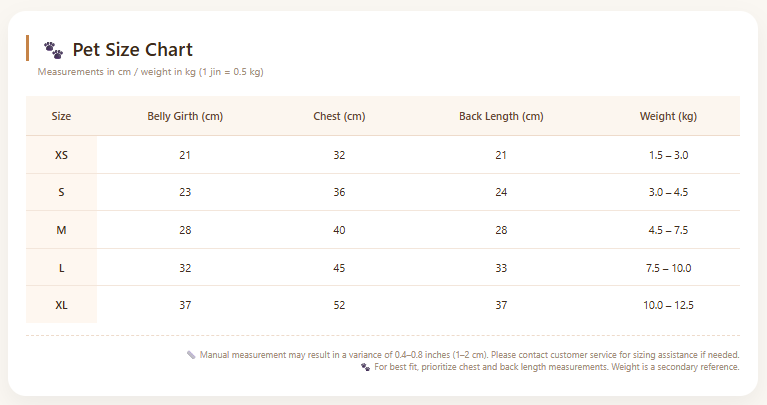Select the Size column header
This screenshot has width=767, height=405.
click(61, 116)
